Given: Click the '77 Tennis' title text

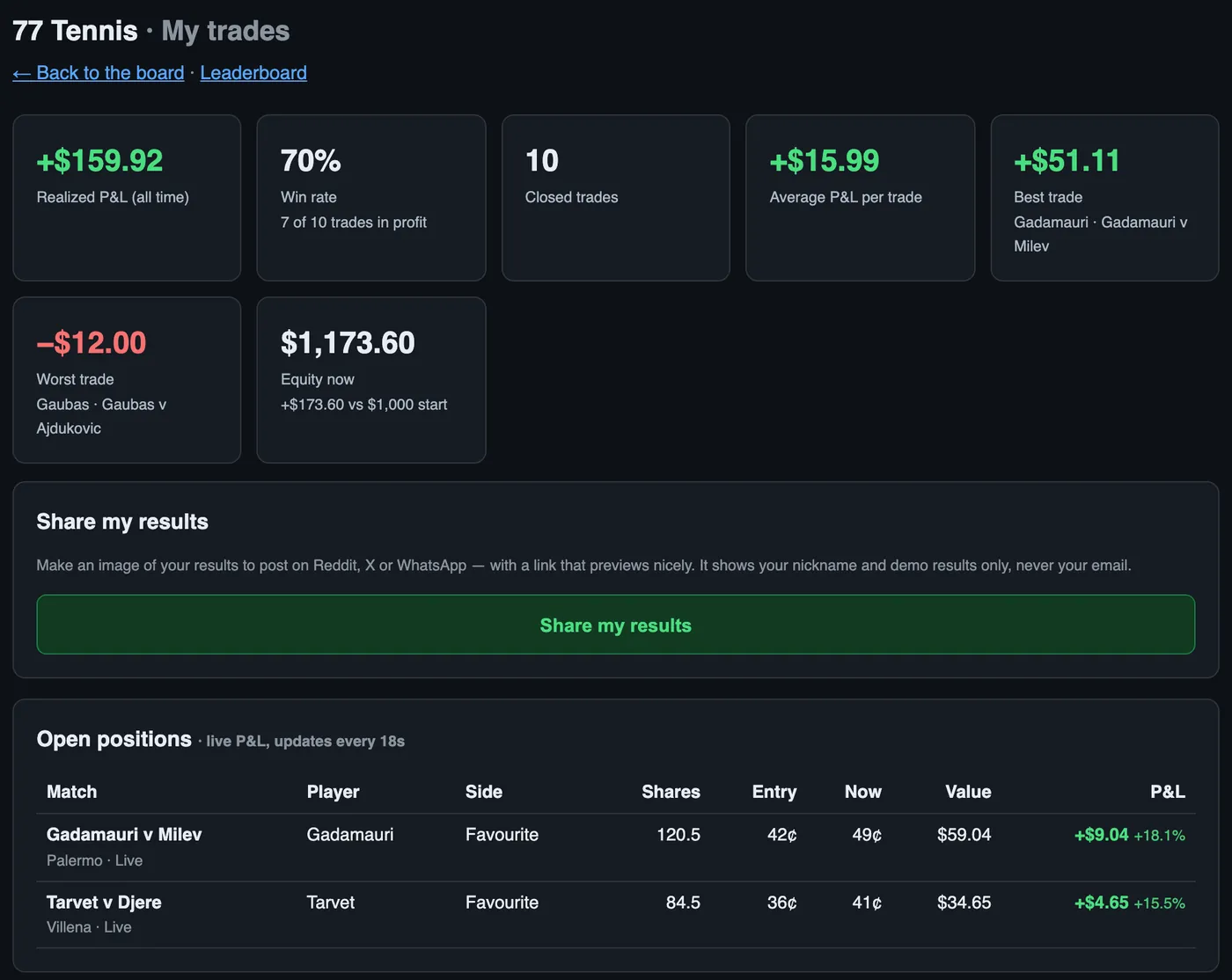Looking at the screenshot, I should click(x=75, y=31).
